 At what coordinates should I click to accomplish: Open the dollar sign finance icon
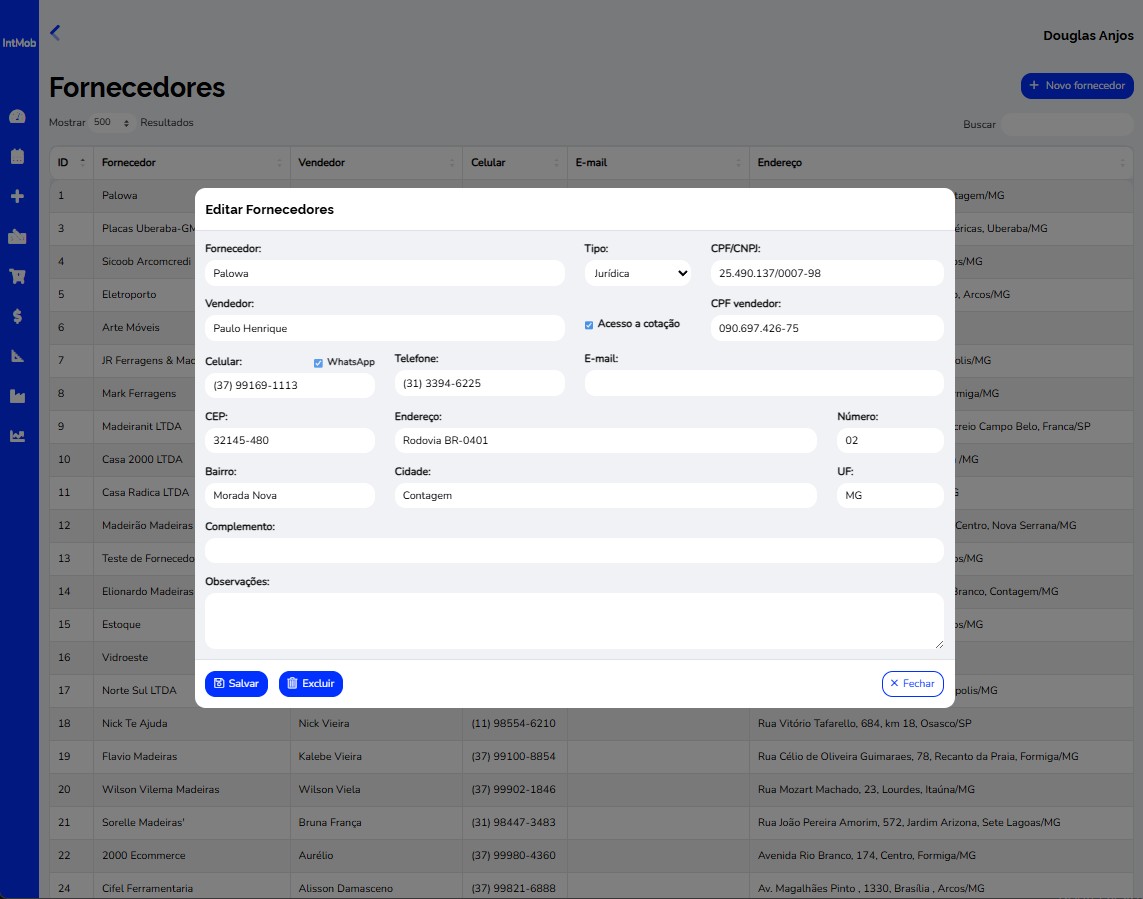pos(17,316)
